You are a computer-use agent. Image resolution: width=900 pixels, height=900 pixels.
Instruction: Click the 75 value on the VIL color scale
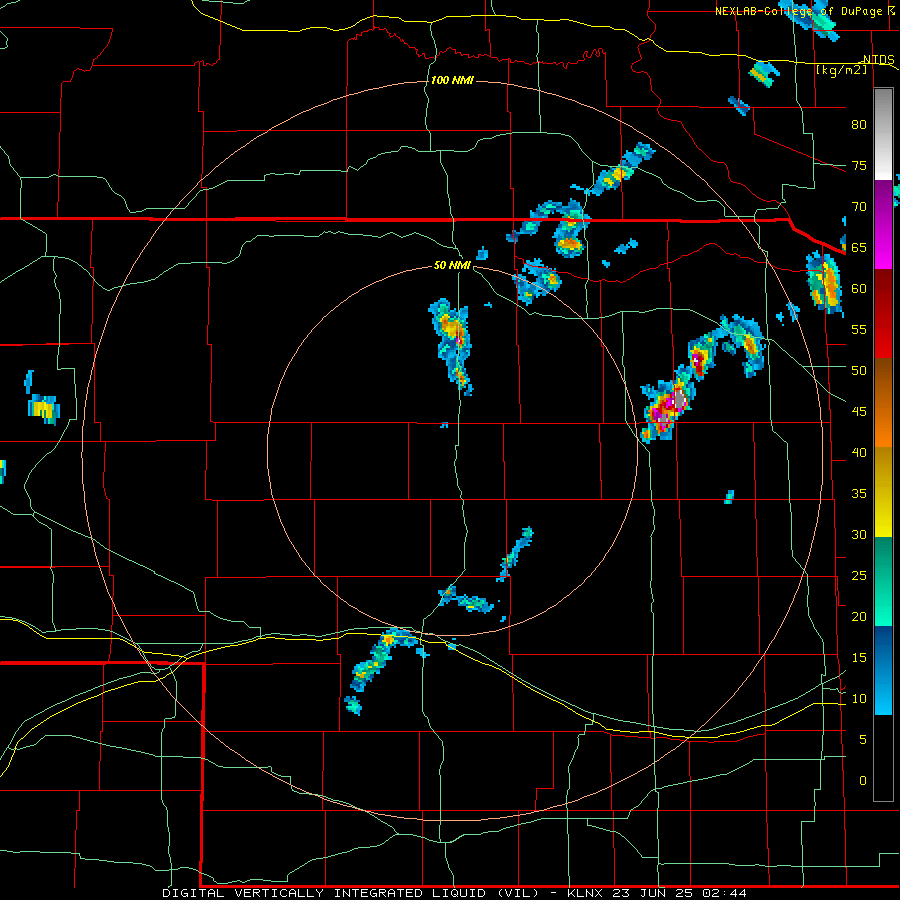click(859, 166)
